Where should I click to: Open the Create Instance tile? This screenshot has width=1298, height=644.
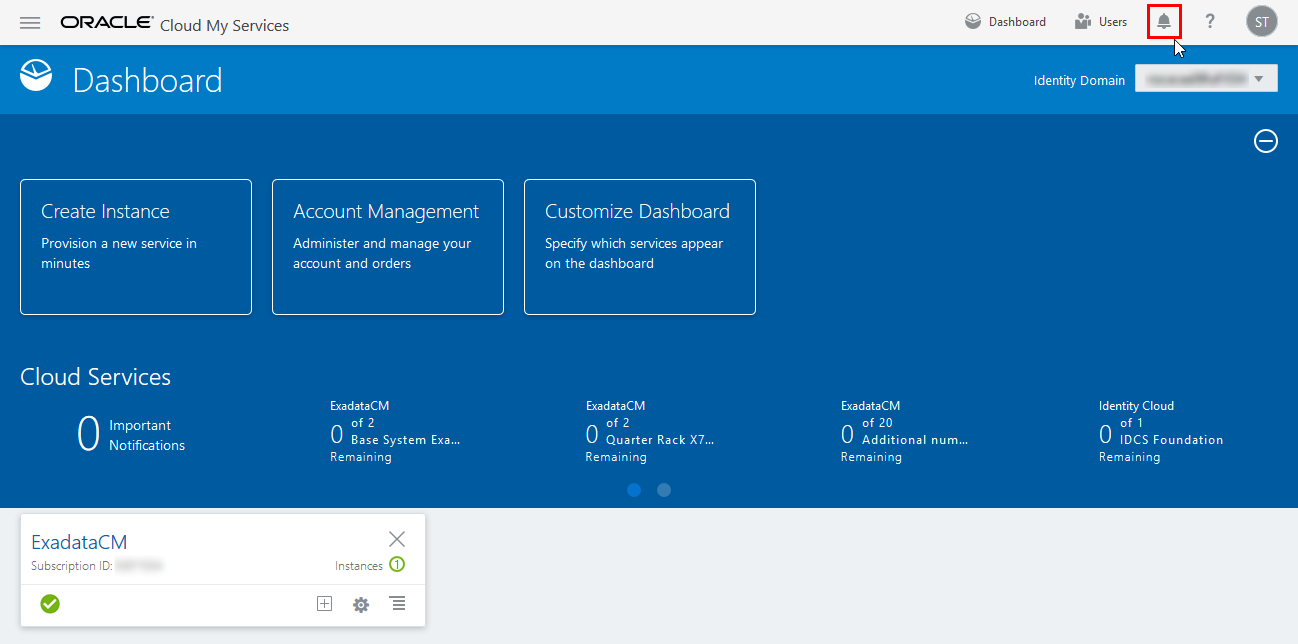(x=136, y=247)
